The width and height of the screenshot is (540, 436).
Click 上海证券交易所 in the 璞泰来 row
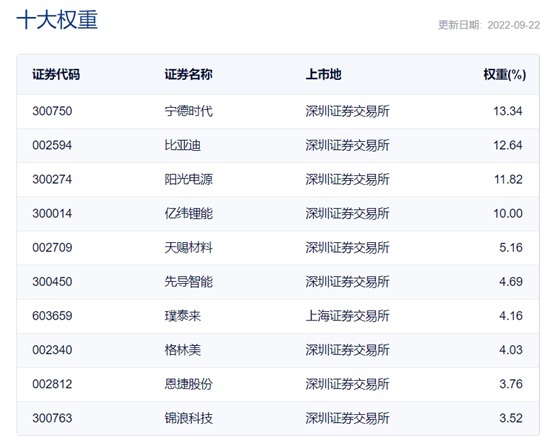point(347,316)
